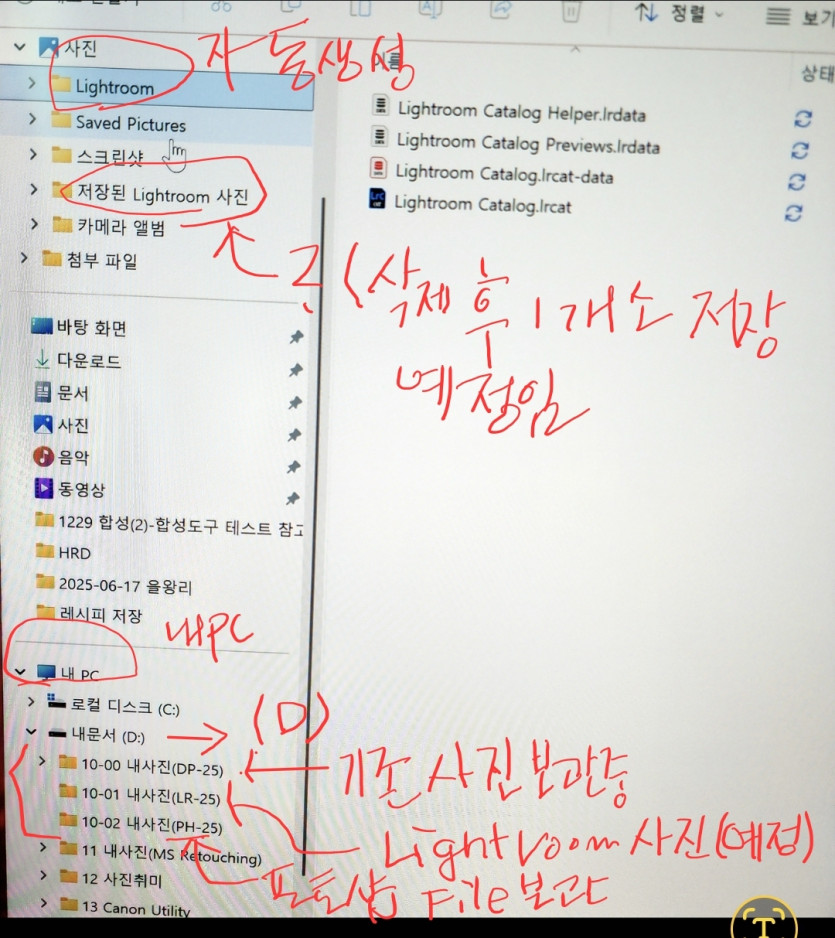Click the 로컬 디스크 (C:) drive icon

point(56,702)
